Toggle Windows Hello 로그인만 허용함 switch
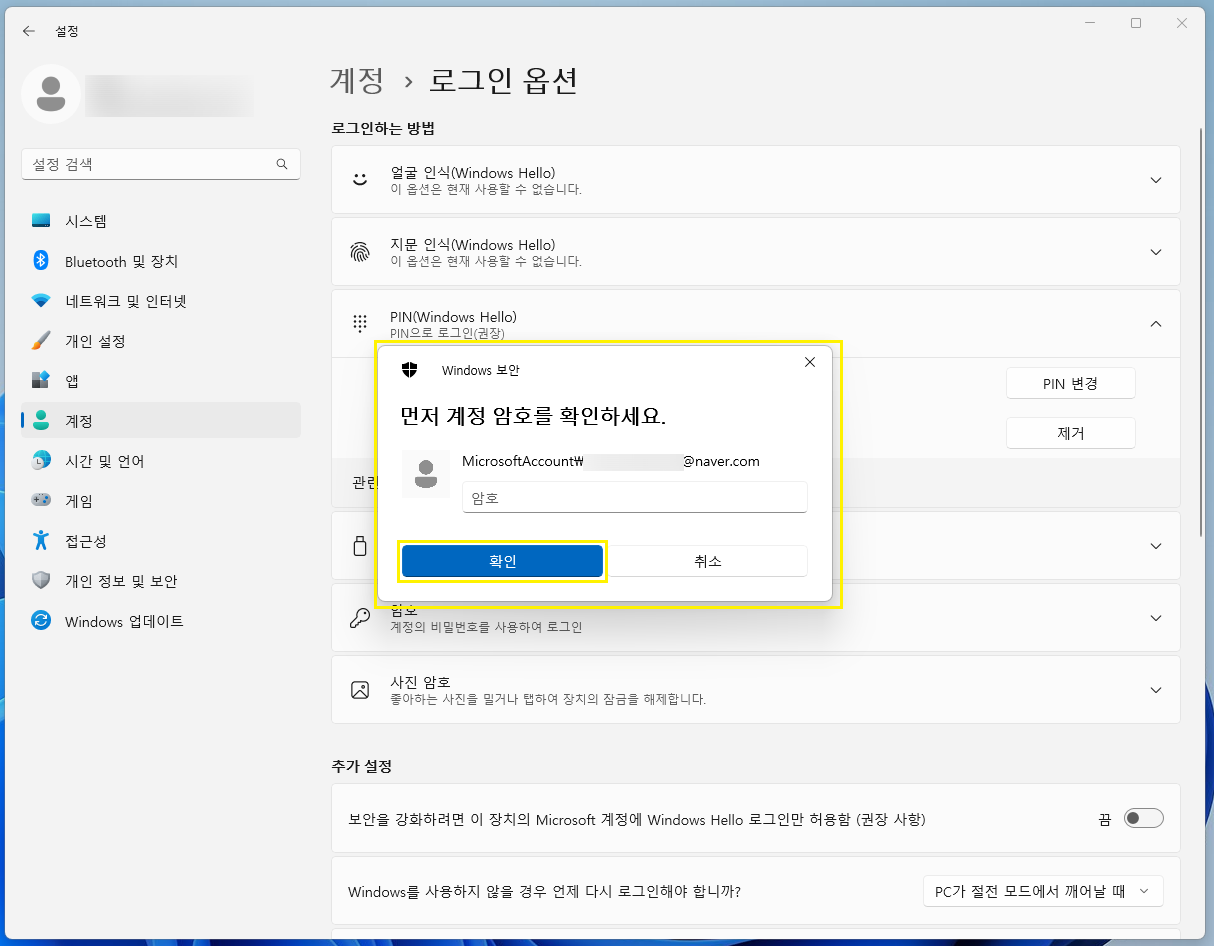This screenshot has height=946, width=1214. point(1144,819)
